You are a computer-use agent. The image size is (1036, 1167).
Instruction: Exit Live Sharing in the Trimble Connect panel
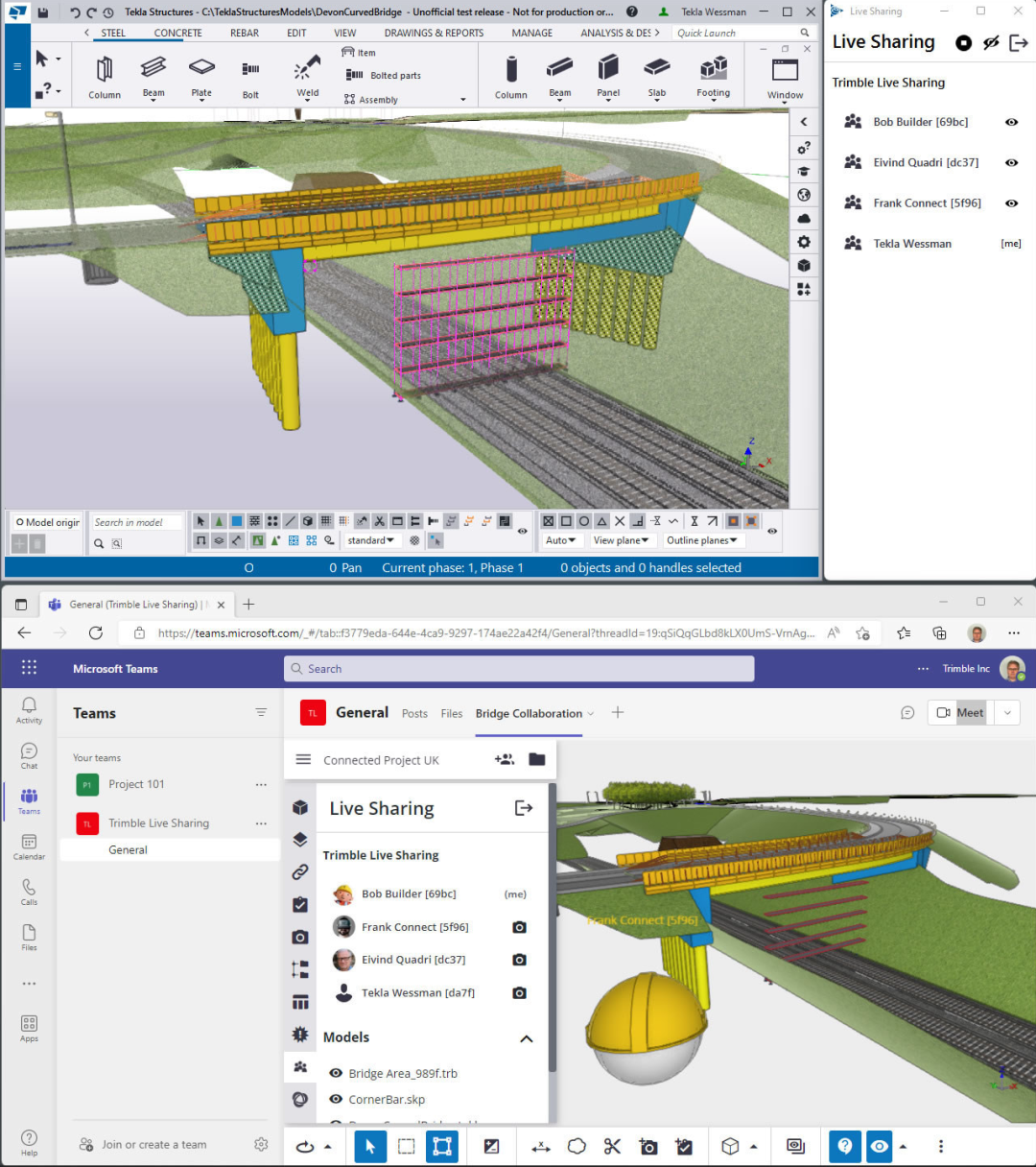523,808
